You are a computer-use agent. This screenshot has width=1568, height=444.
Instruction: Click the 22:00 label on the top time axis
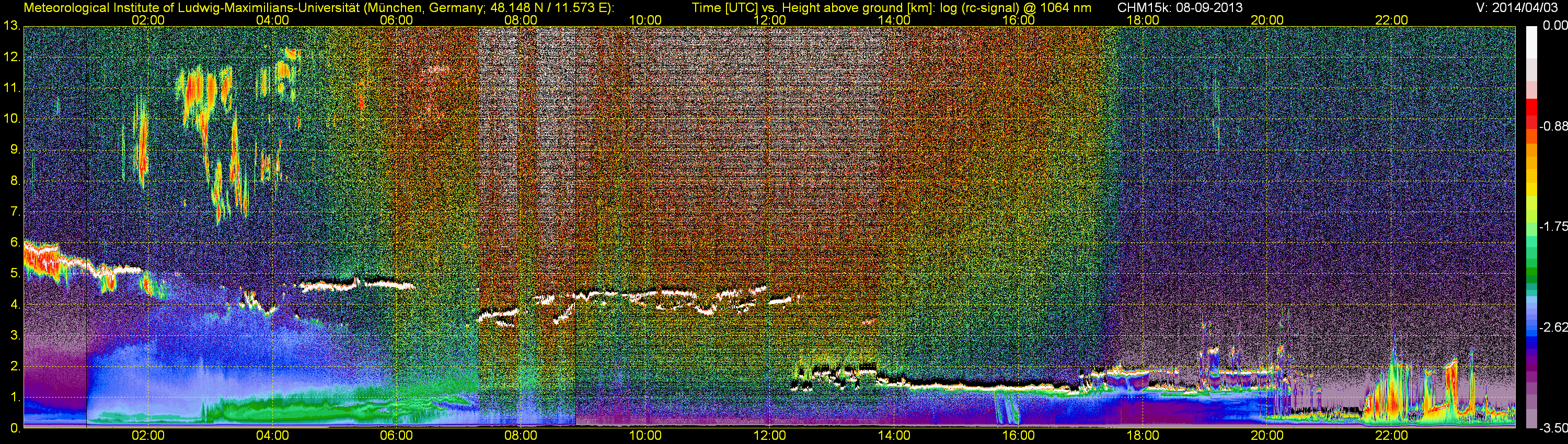point(1391,20)
